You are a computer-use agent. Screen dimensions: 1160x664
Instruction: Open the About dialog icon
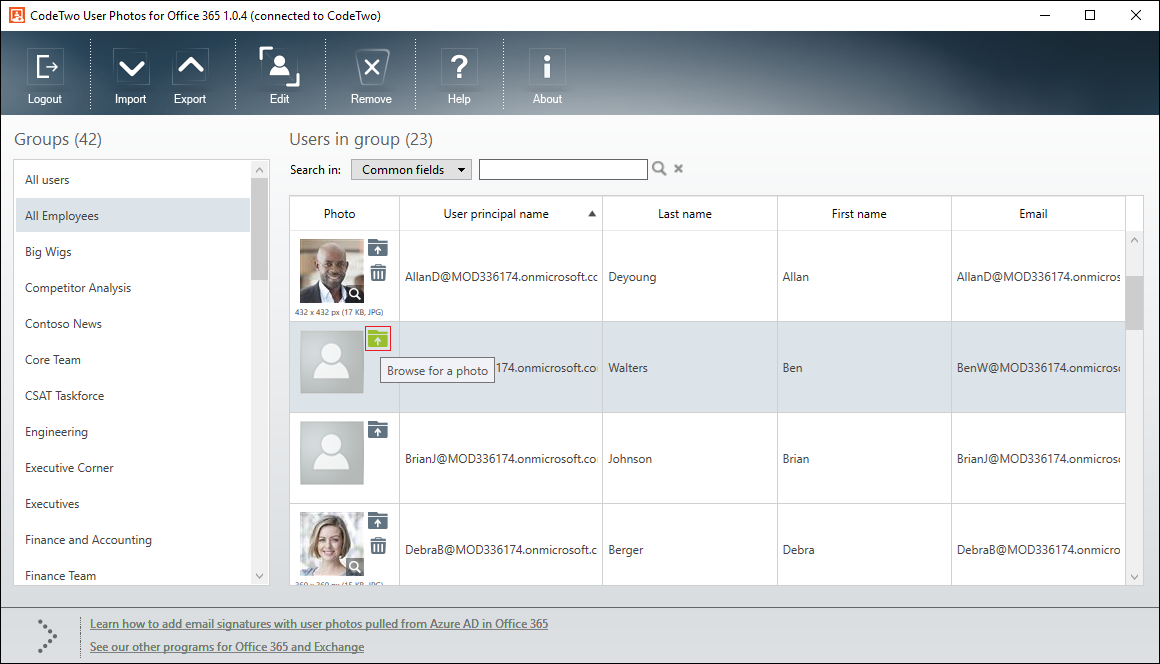547,67
